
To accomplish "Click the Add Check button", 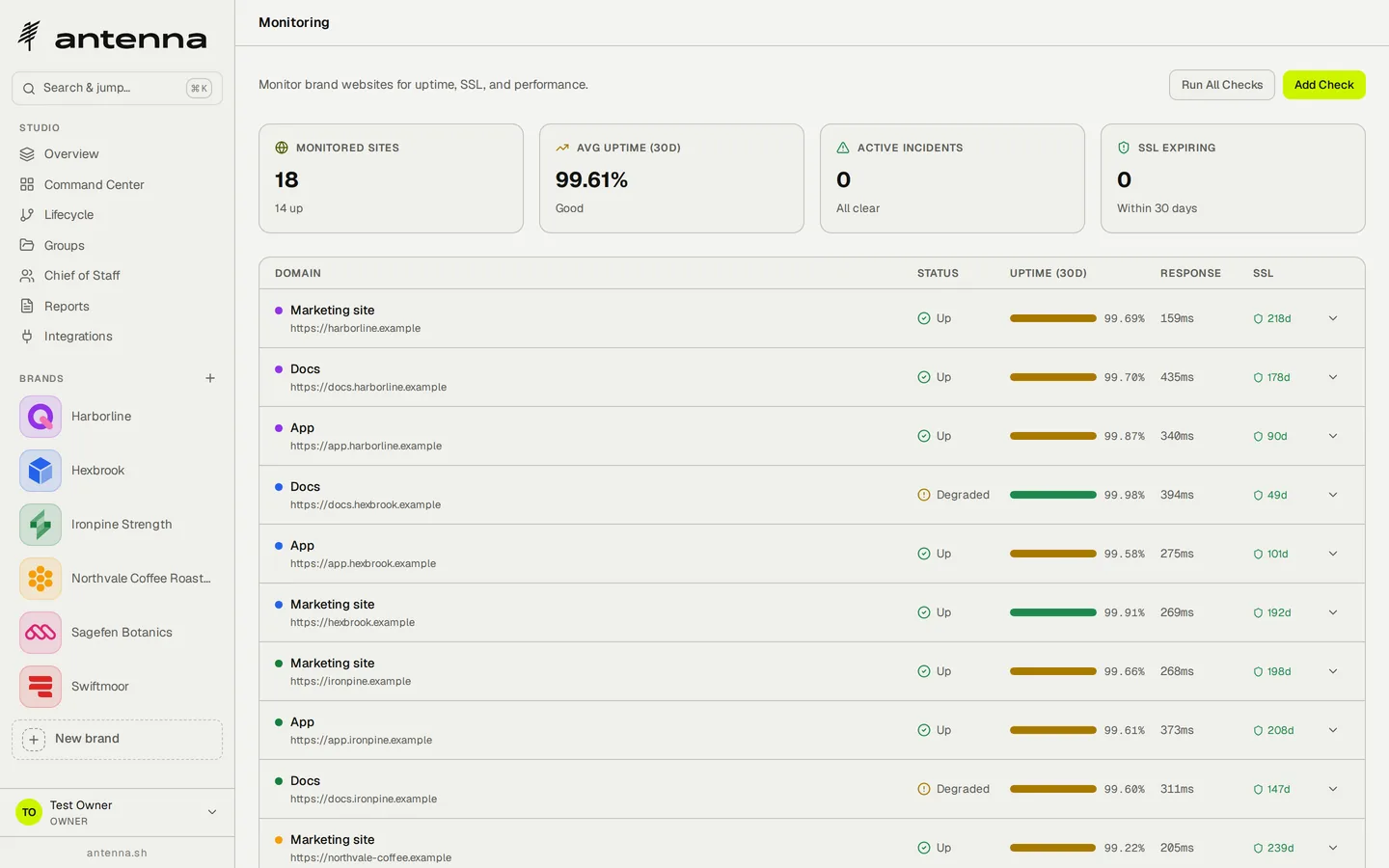I will click(x=1323, y=85).
